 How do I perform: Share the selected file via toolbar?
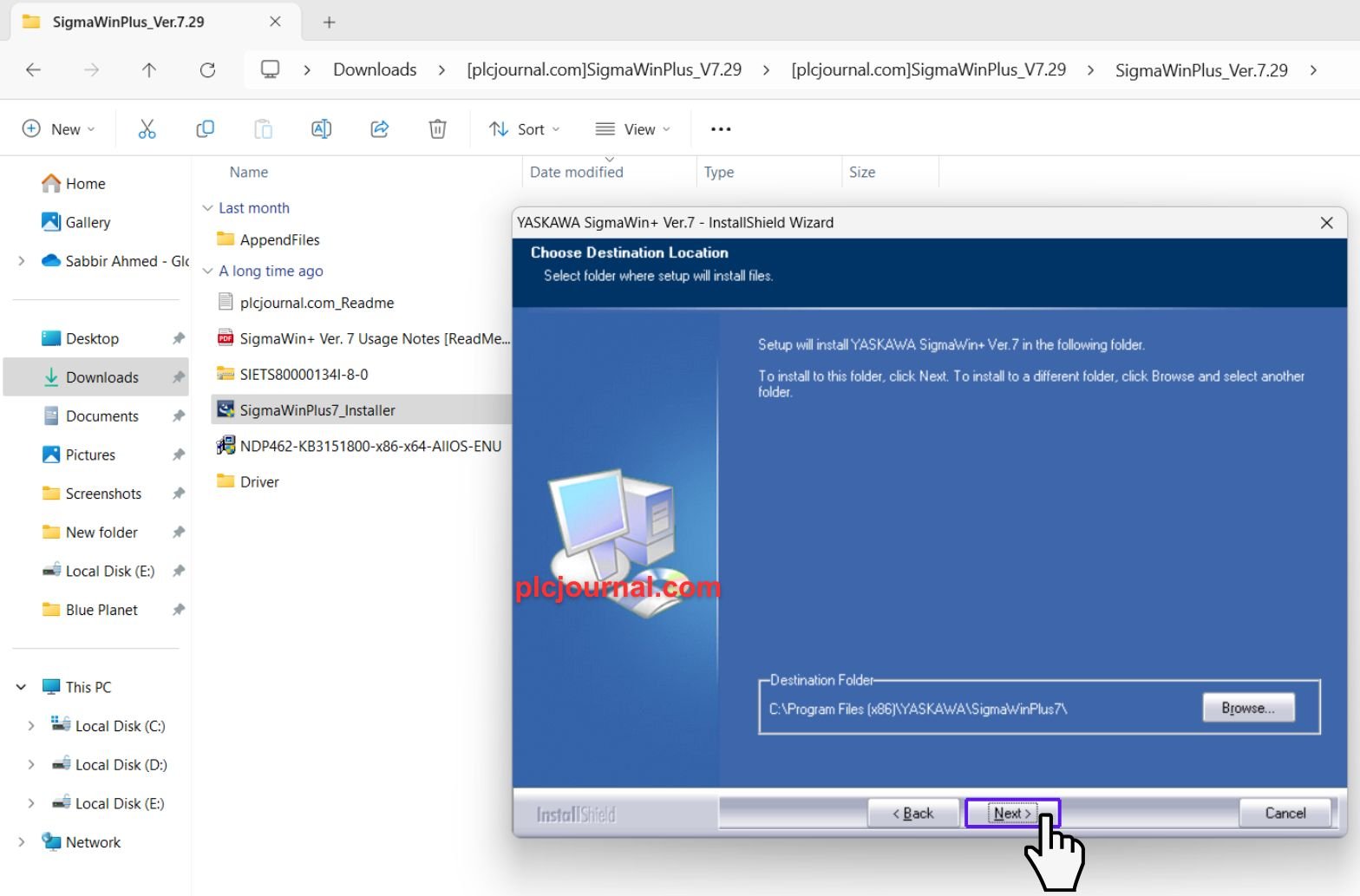click(379, 129)
